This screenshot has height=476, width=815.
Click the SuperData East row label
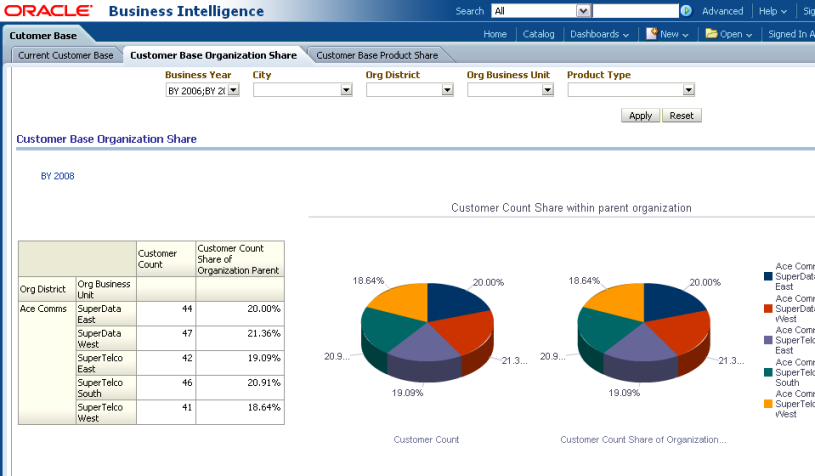coord(106,314)
